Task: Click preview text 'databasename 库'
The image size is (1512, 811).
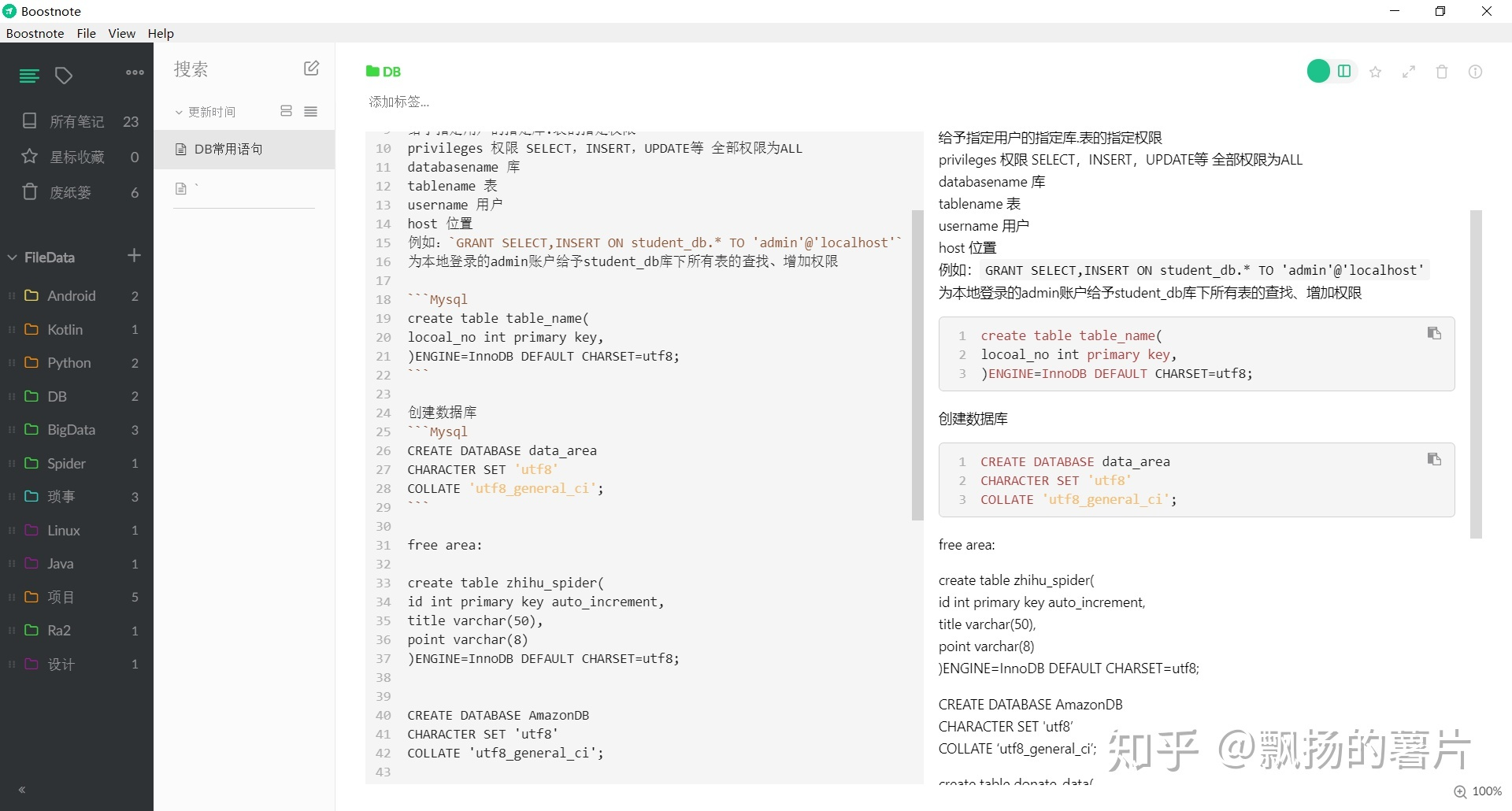Action: click(991, 182)
